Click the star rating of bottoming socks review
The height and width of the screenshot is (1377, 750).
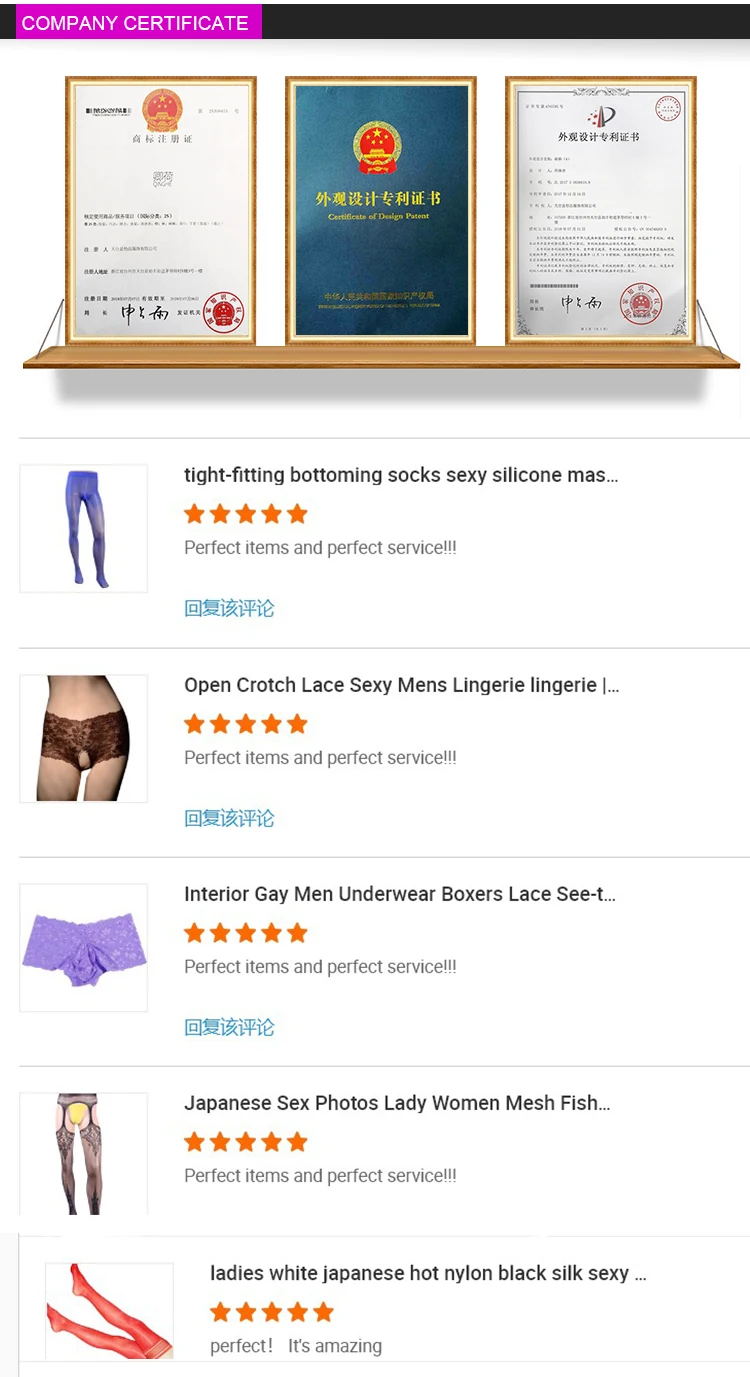pyautogui.click(x=246, y=514)
